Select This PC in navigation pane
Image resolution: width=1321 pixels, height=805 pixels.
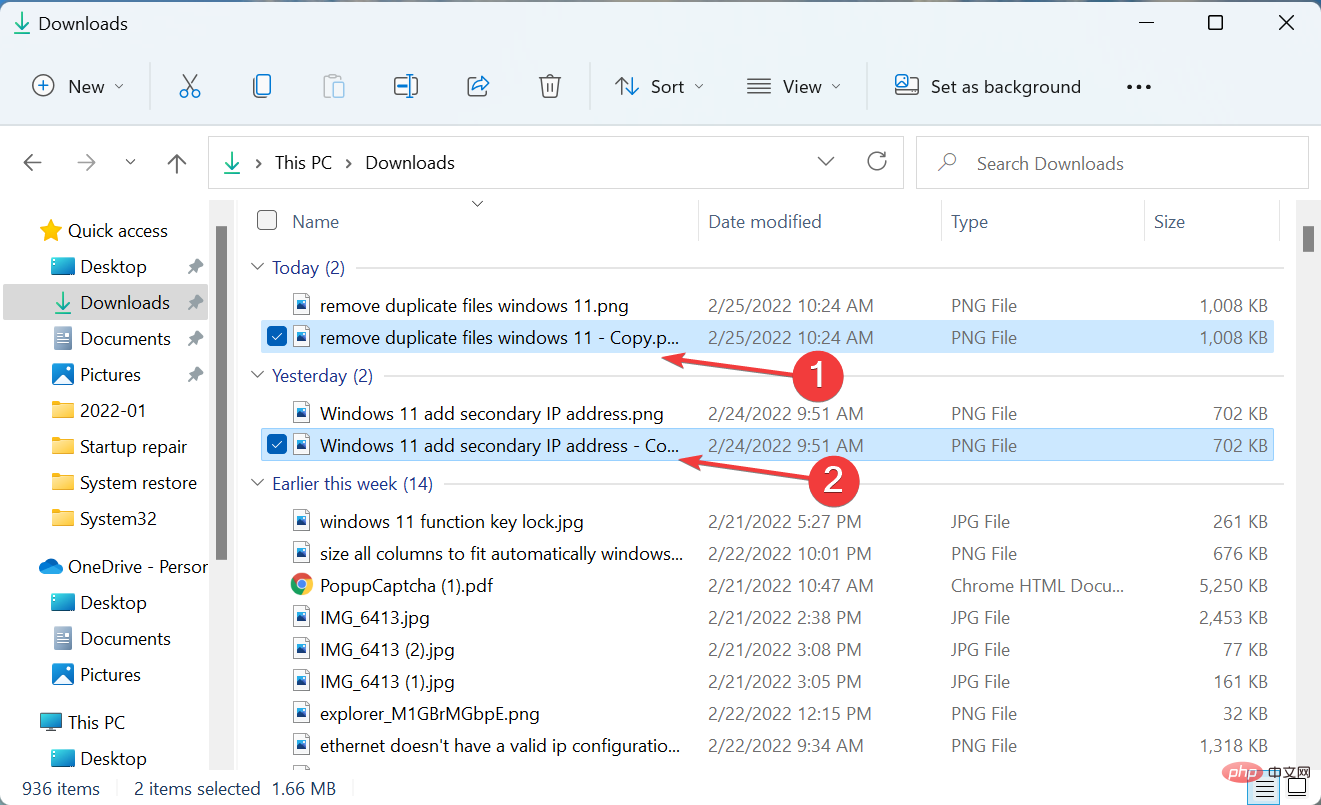96,722
